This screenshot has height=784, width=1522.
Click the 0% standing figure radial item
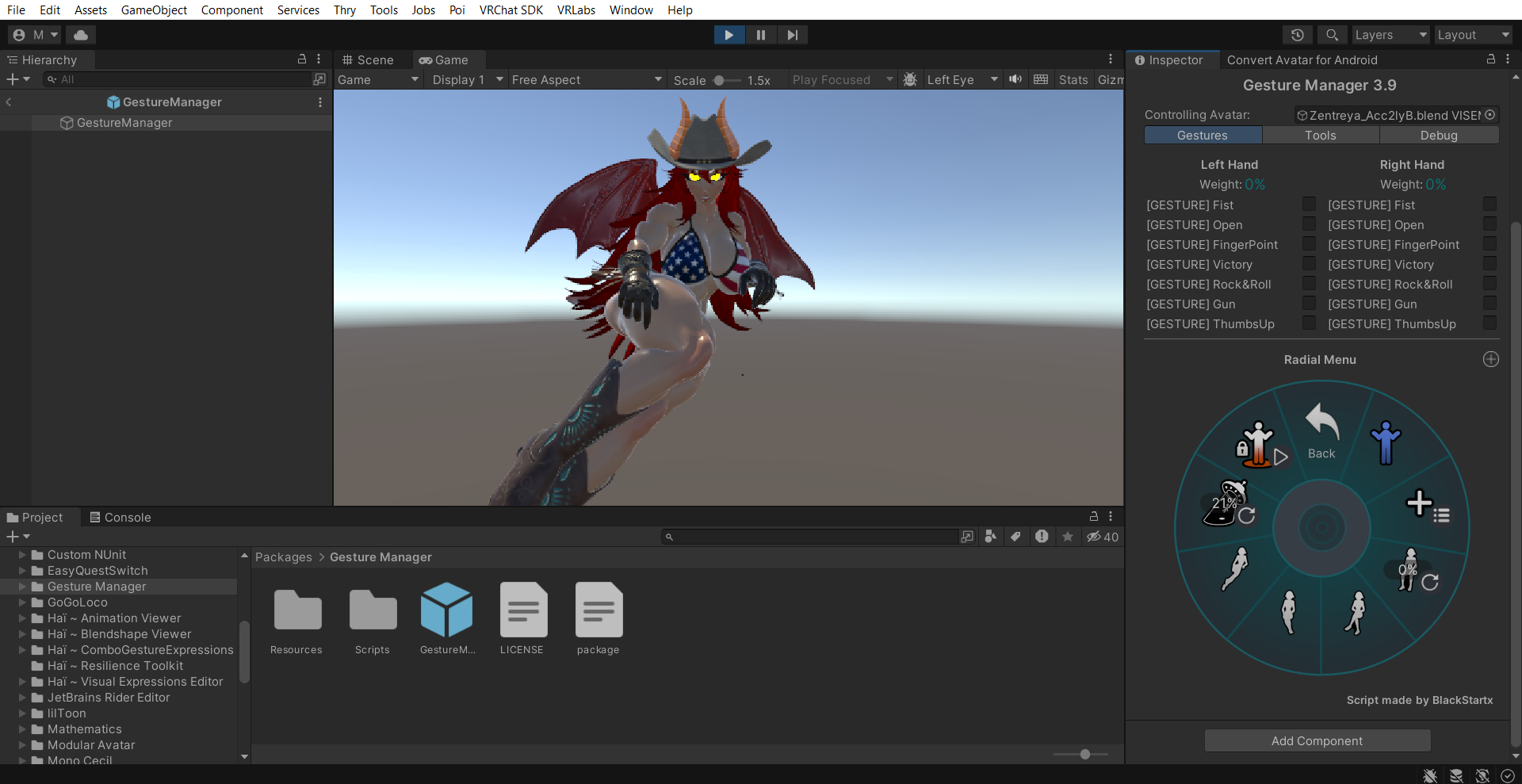coord(1417,571)
